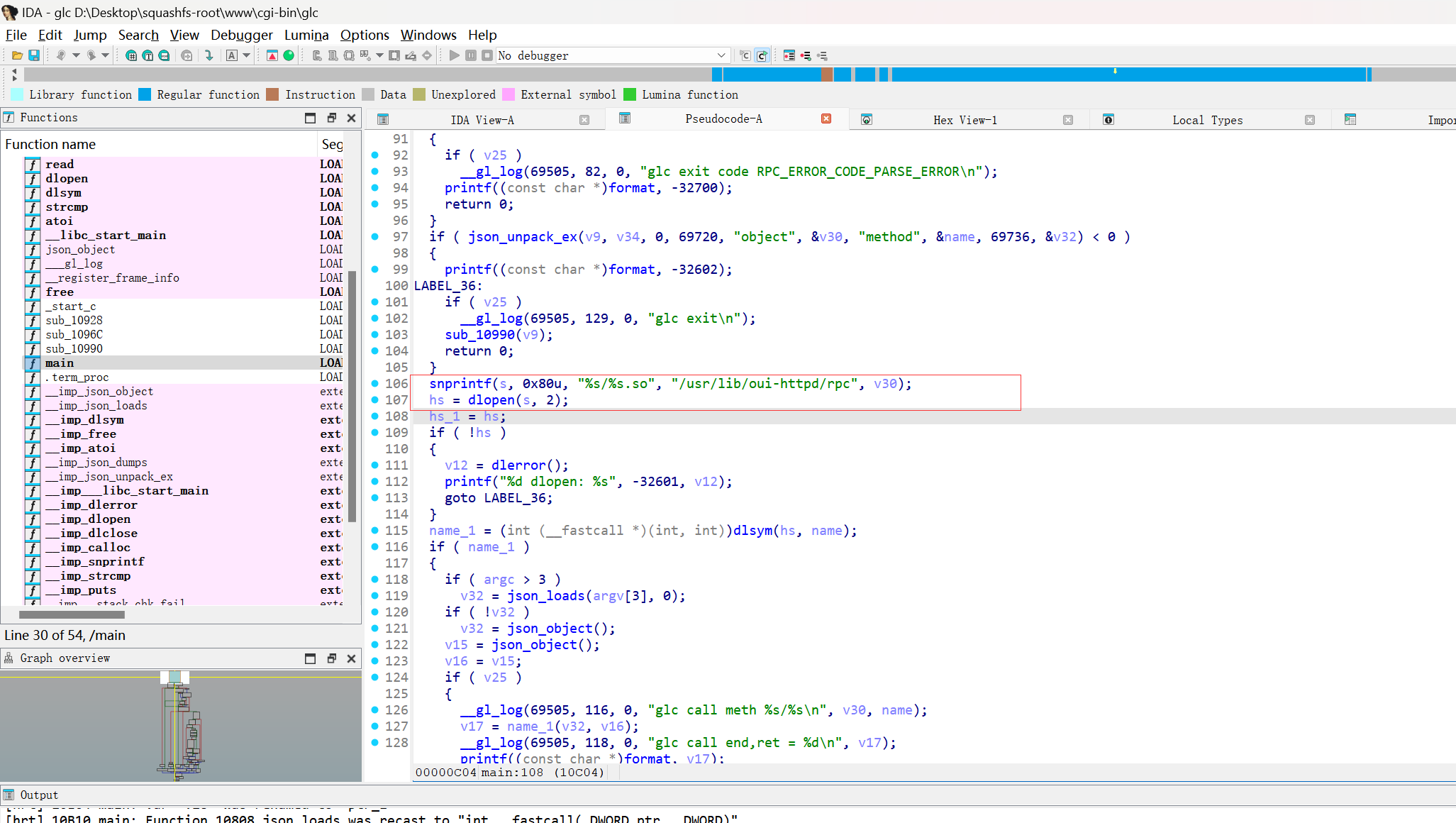
Task: Click the Save database icon
Action: tap(33, 55)
